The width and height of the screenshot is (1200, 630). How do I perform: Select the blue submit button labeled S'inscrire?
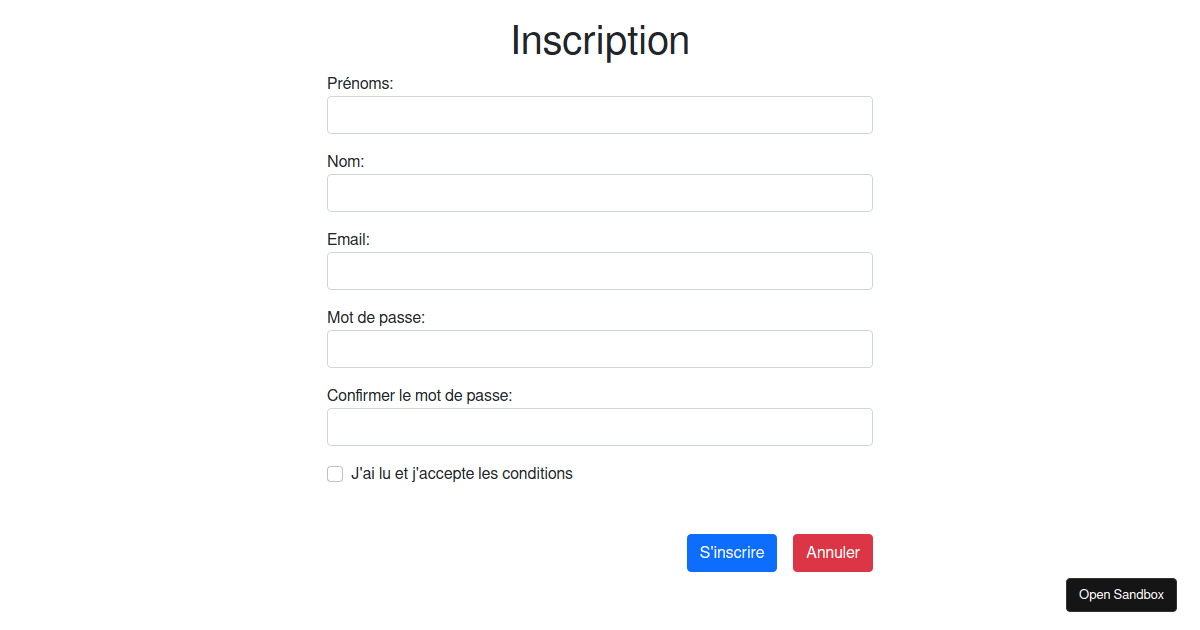tap(731, 552)
